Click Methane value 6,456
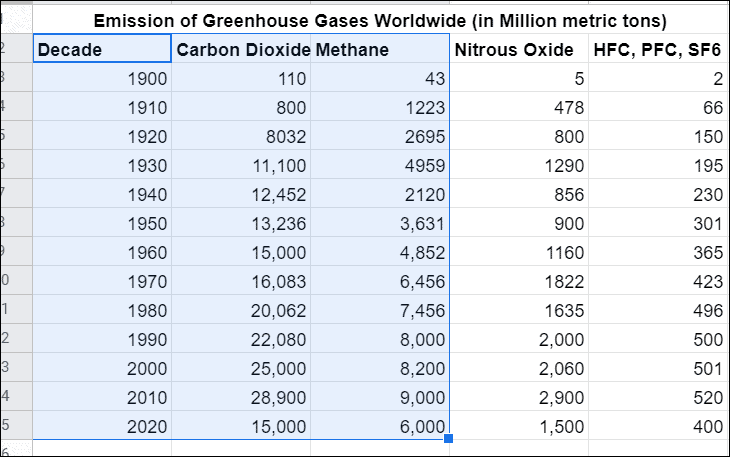This screenshot has width=730, height=457. point(380,281)
